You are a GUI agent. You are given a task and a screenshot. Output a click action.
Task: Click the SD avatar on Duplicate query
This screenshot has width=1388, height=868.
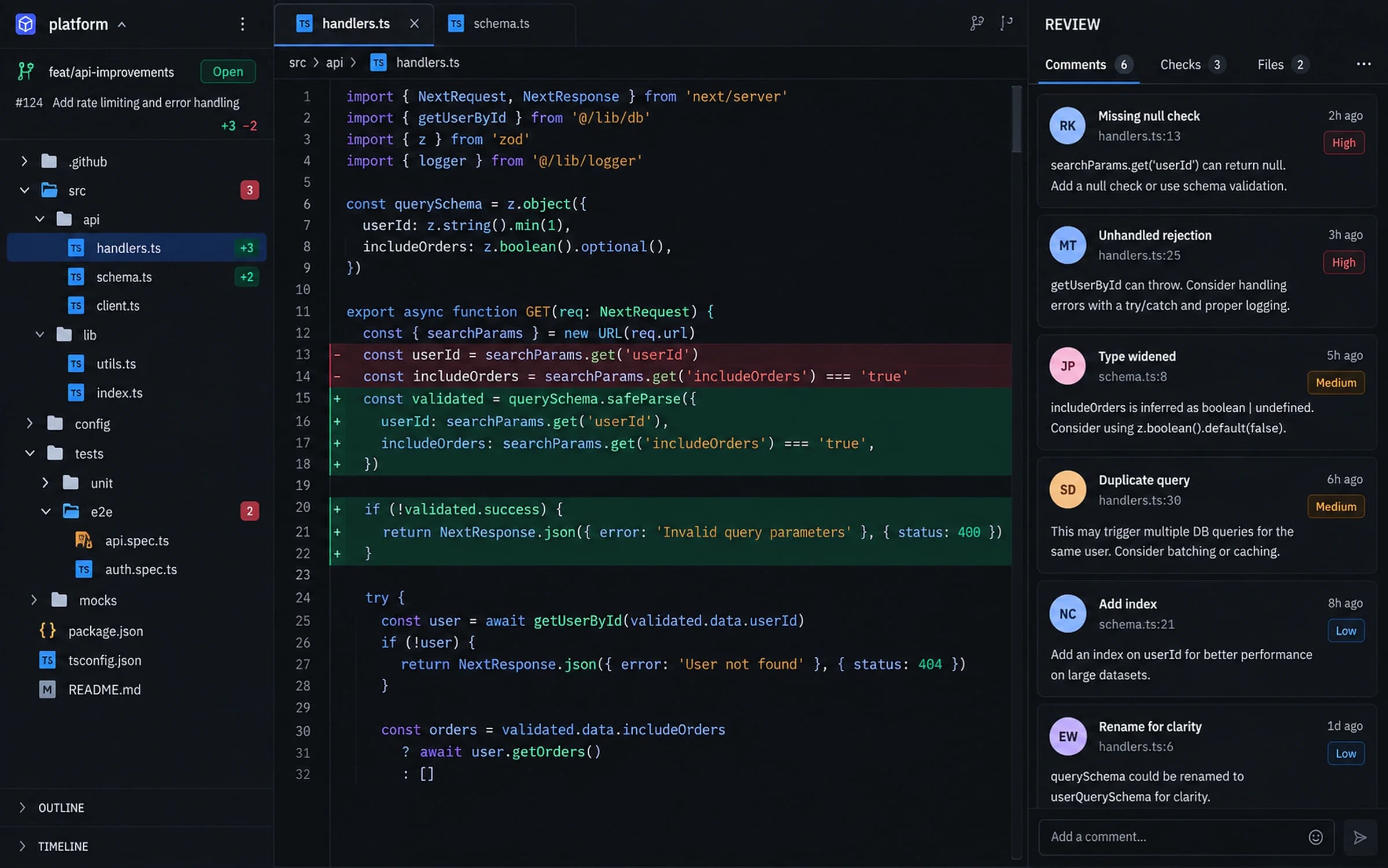pos(1067,490)
